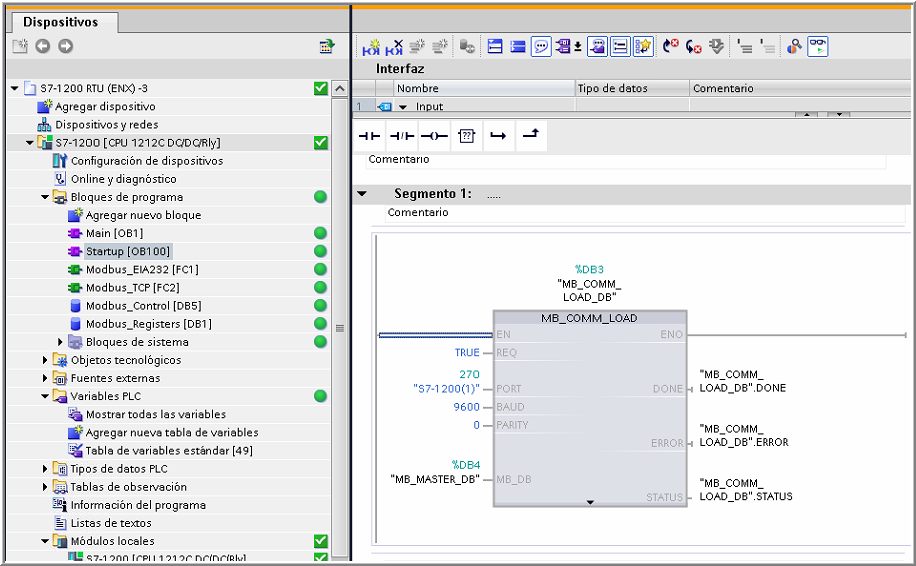Image resolution: width=916 pixels, height=566 pixels.
Task: Click the open branch ladder icon
Action: tap(497, 137)
